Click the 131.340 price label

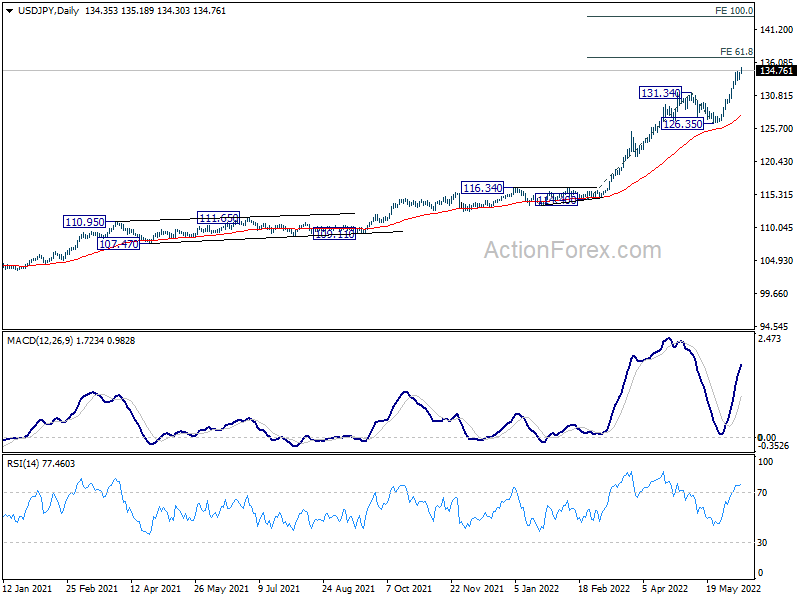(x=660, y=93)
